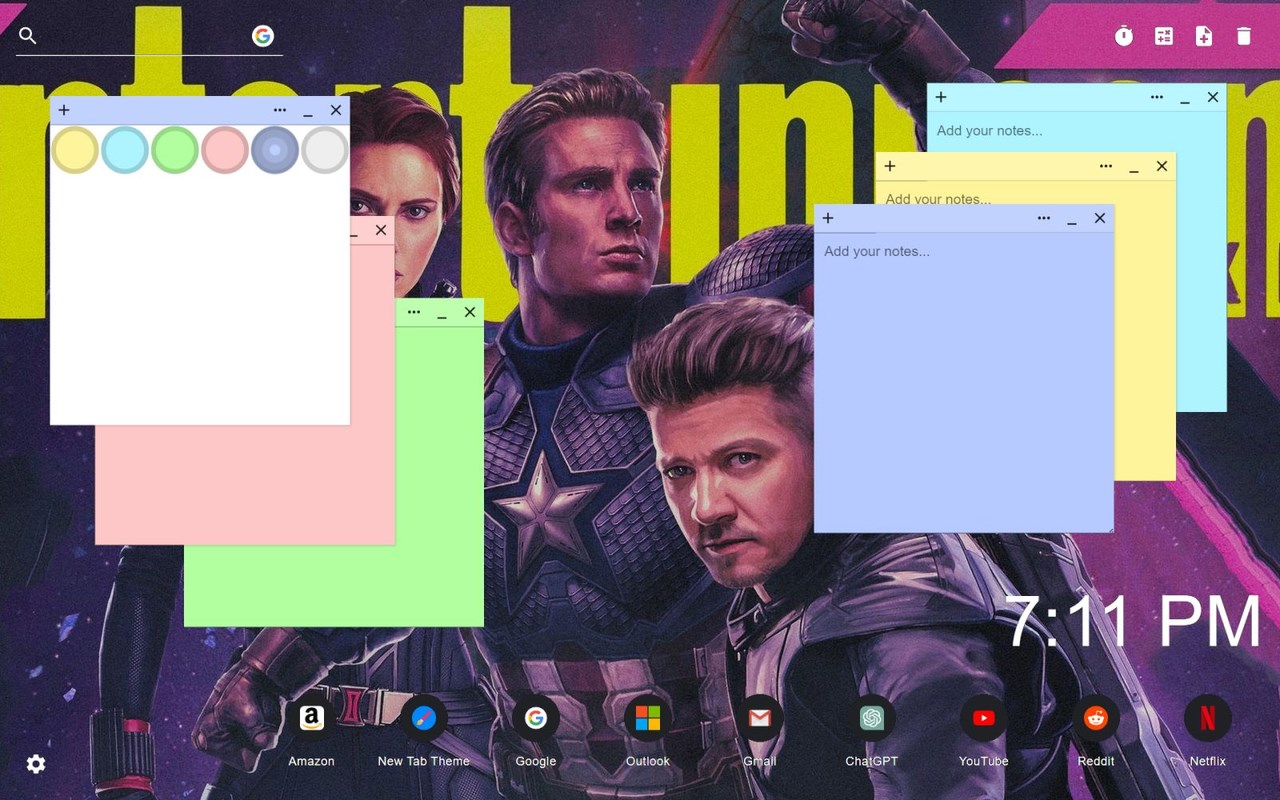Open the stopwatch timer tool
Viewport: 1280px width, 800px height.
click(1124, 36)
